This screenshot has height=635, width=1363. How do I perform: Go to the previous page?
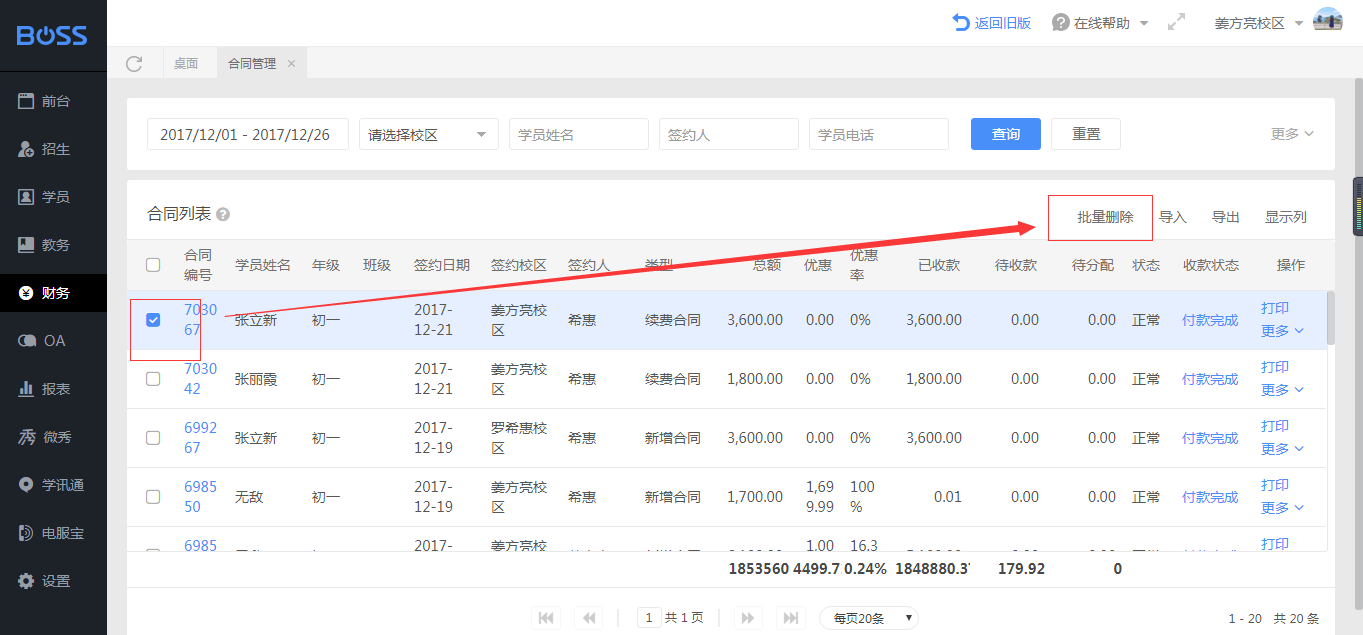(x=590, y=618)
